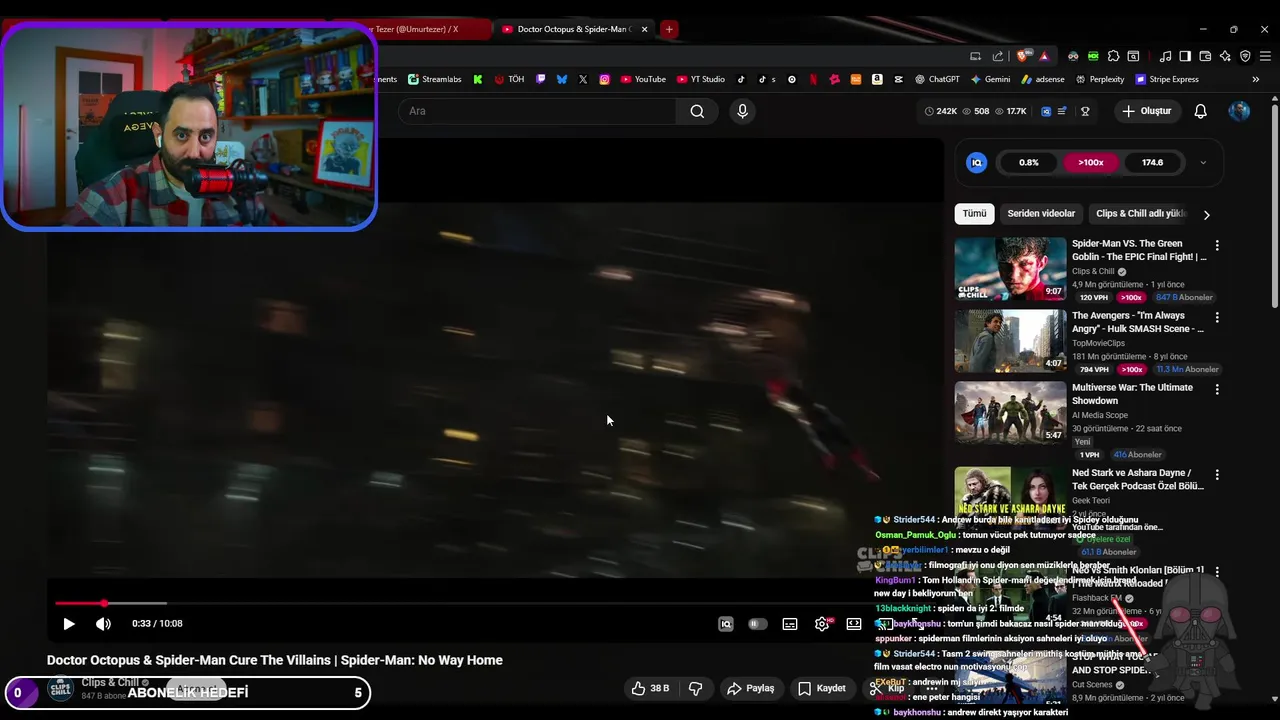Viewport: 1280px width, 720px height.
Task: Submit search with magnifier button
Action: [x=697, y=111]
